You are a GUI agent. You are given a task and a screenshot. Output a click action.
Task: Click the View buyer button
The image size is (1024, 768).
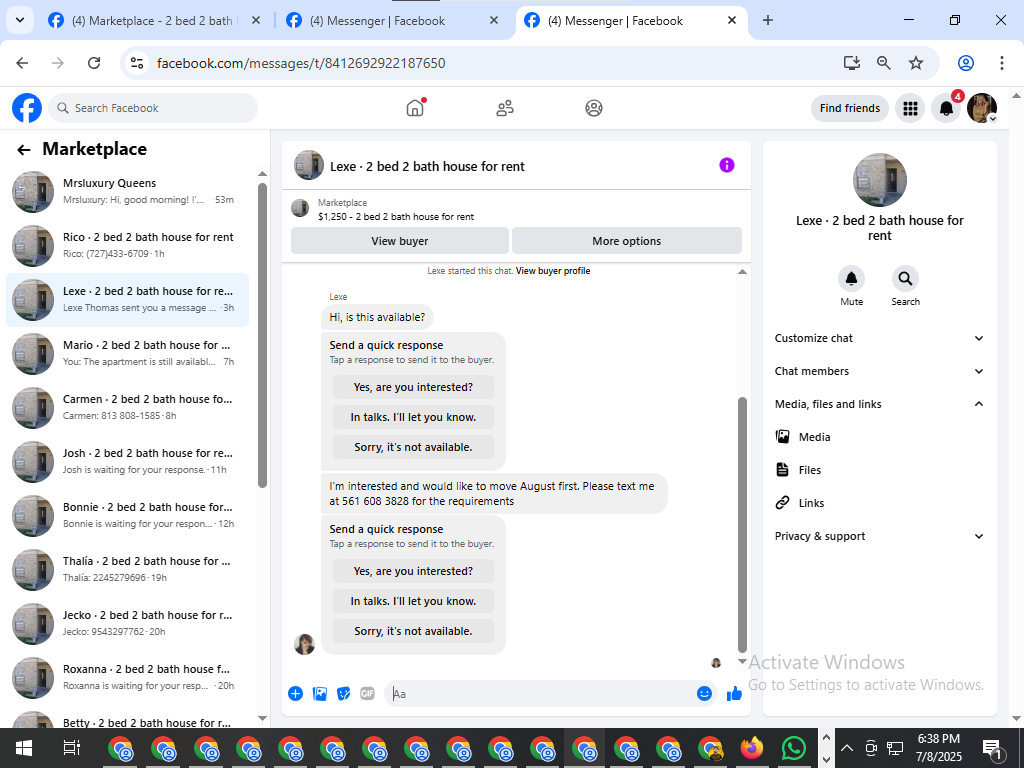[x=400, y=241]
